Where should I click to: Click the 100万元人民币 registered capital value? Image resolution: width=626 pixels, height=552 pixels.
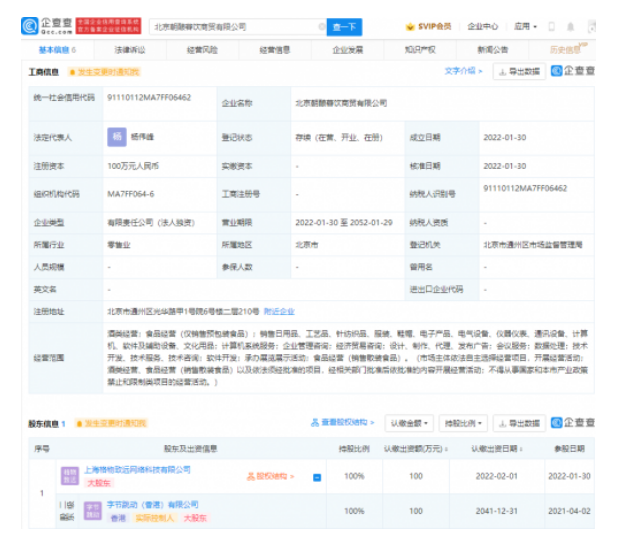(133, 166)
